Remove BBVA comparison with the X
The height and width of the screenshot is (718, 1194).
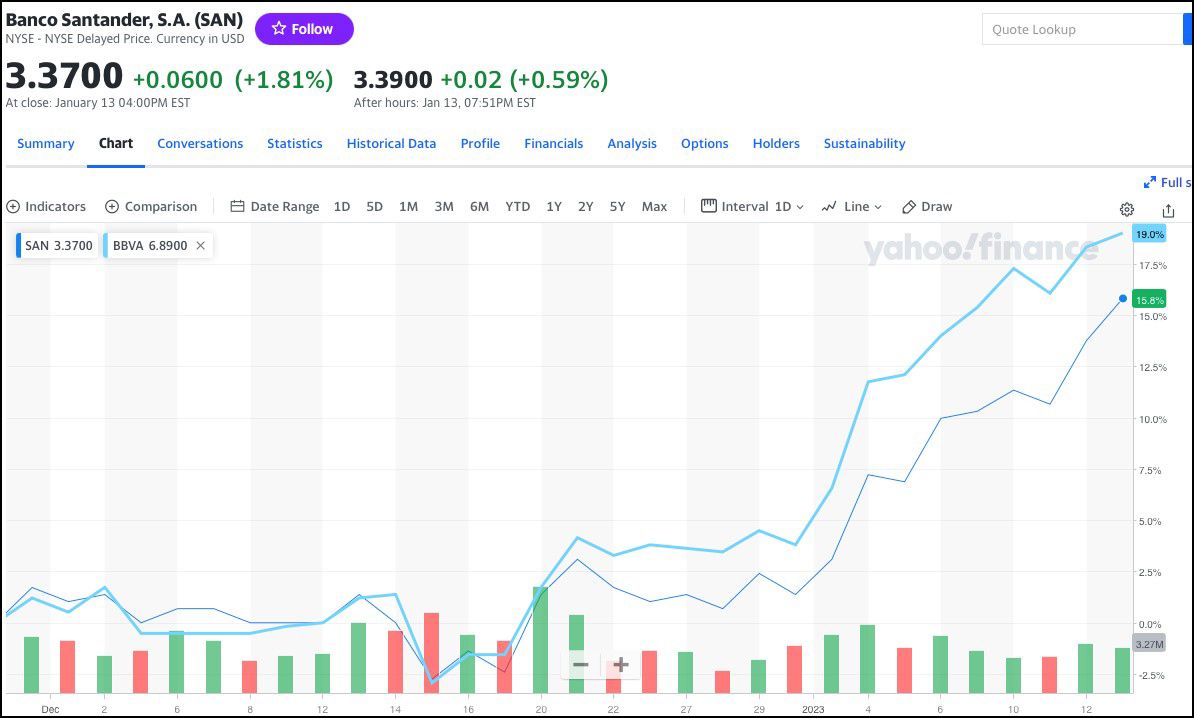click(200, 246)
